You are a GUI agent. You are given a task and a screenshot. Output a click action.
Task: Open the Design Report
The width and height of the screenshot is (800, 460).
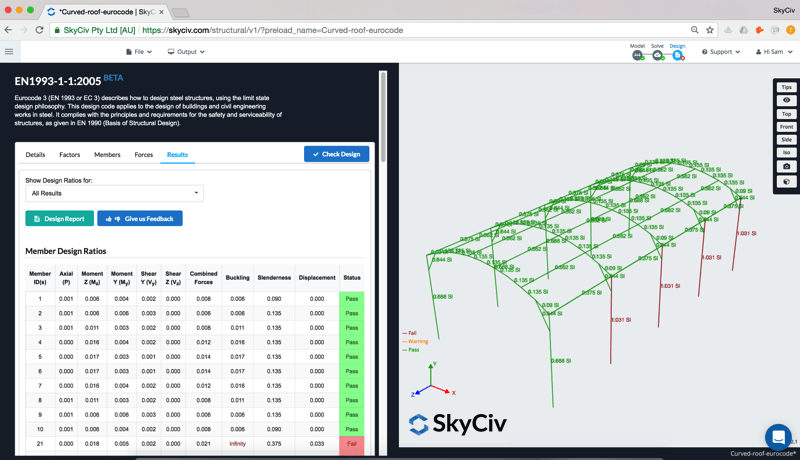point(59,218)
